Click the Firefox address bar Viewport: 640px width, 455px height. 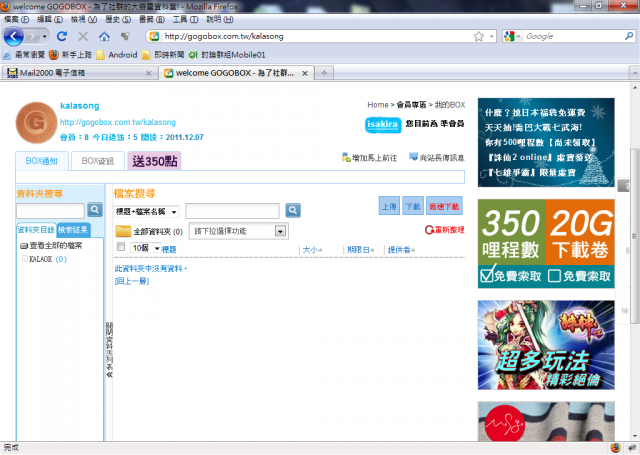317,36
